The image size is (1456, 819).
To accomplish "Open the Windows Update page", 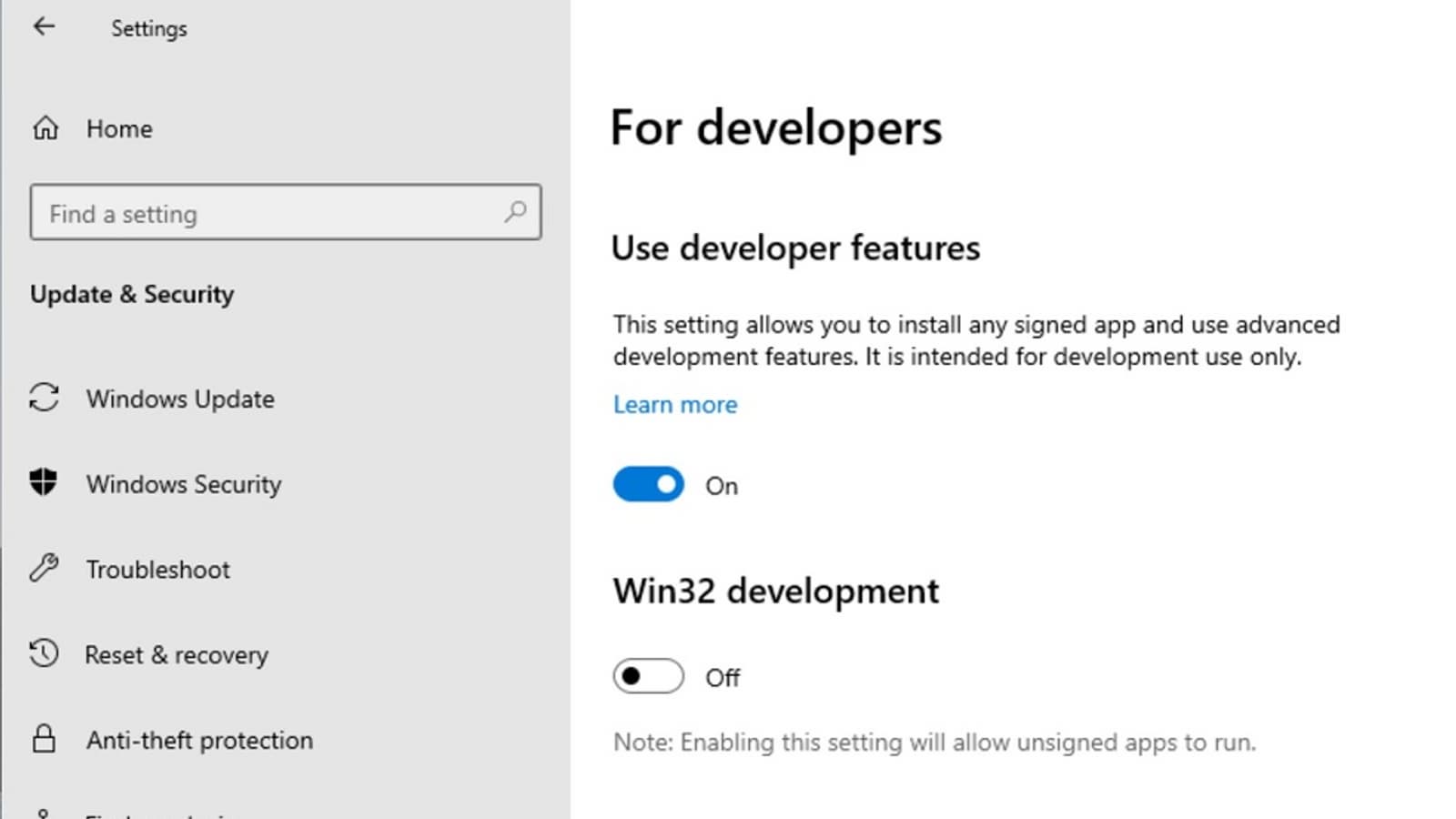I will pos(180,399).
